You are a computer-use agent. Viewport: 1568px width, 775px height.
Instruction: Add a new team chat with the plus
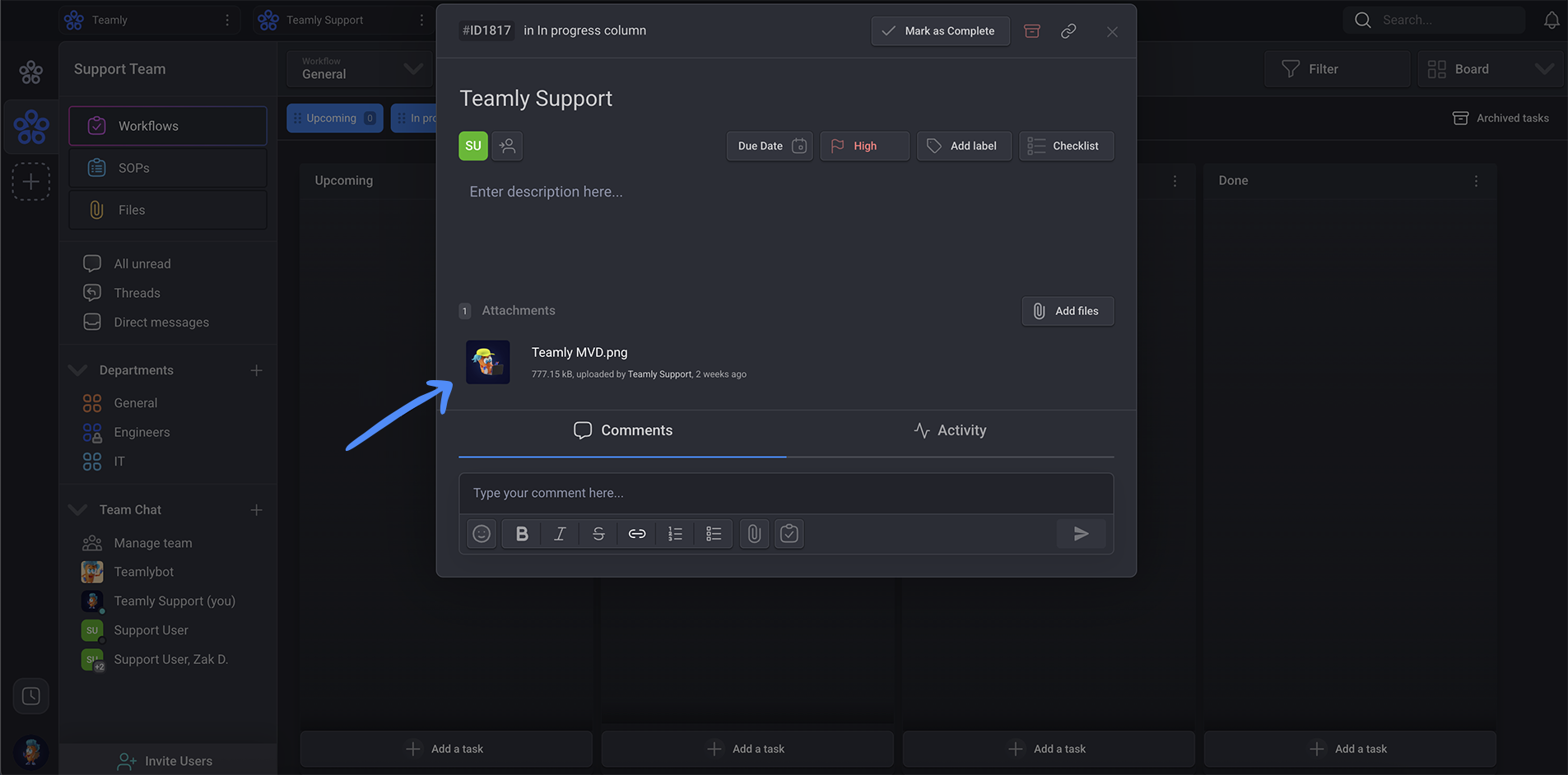click(257, 510)
